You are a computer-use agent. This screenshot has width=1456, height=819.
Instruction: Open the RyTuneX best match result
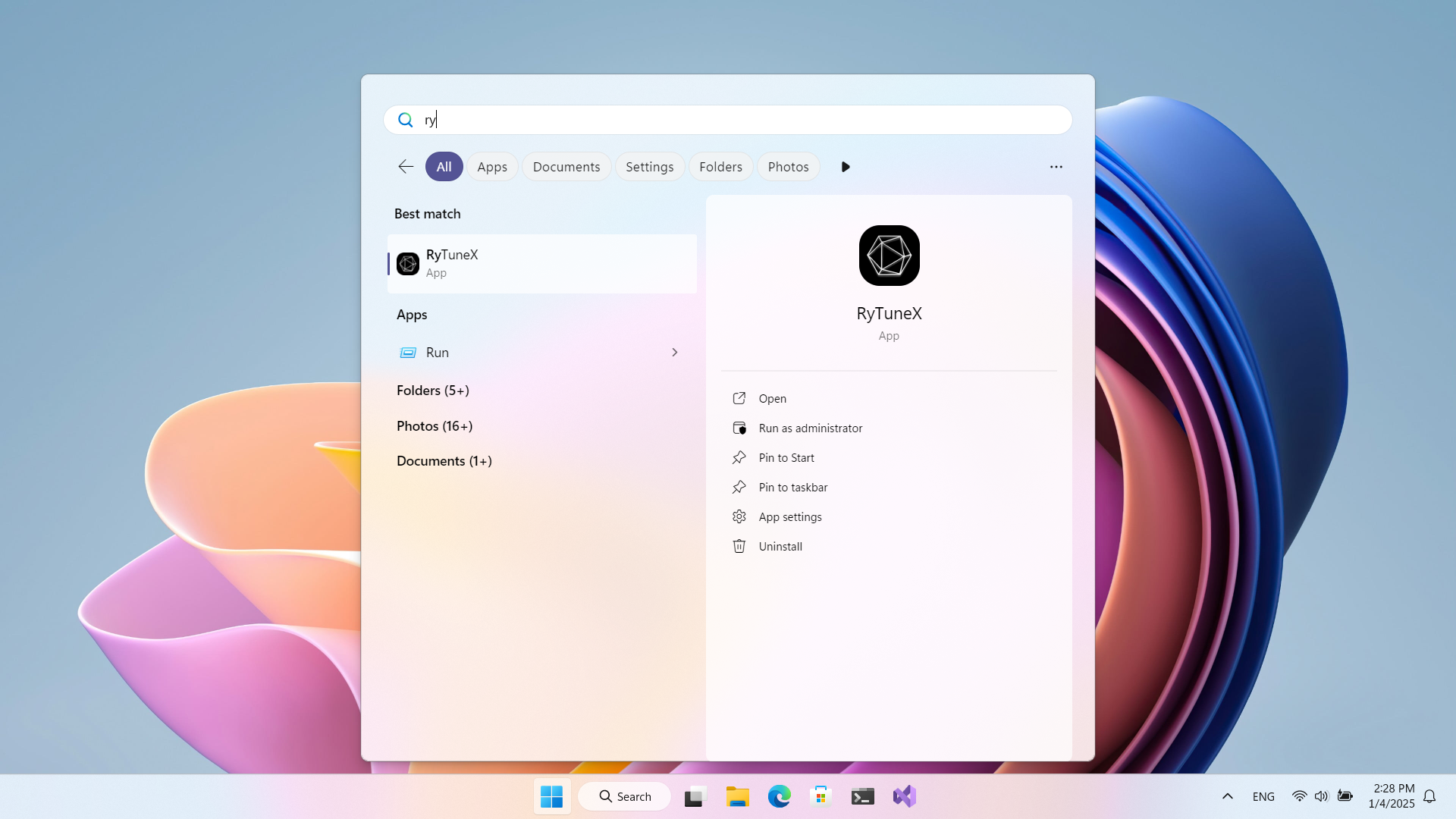point(542,263)
